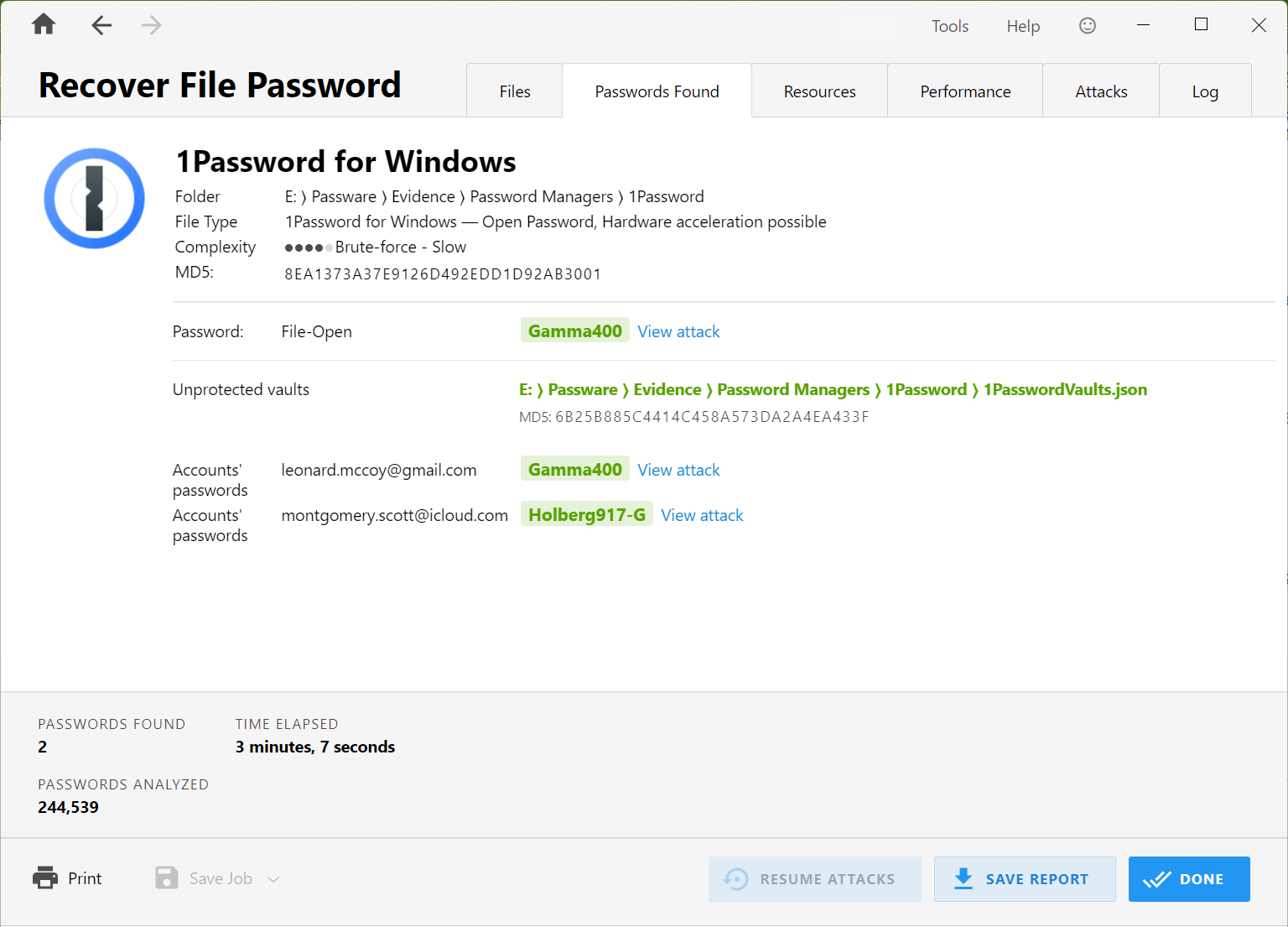This screenshot has width=1288, height=927.
Task: Click the Home icon in the toolbar
Action: [43, 24]
